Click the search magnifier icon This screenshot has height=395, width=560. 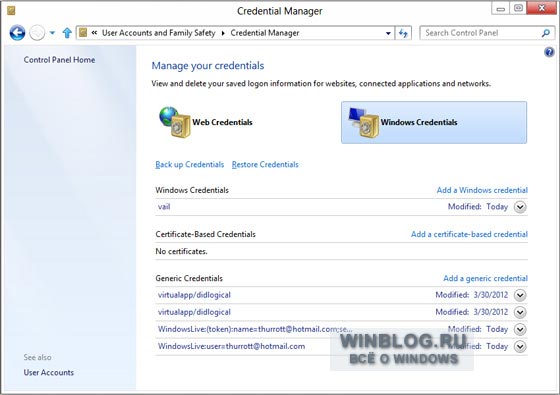[x=546, y=33]
